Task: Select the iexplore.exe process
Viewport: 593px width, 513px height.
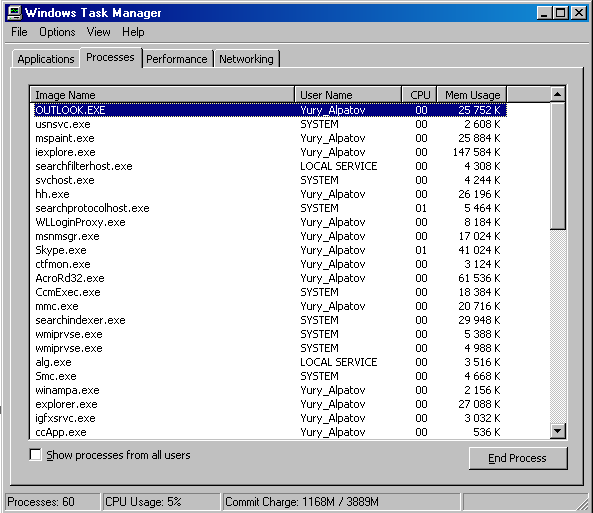Action: [270, 152]
